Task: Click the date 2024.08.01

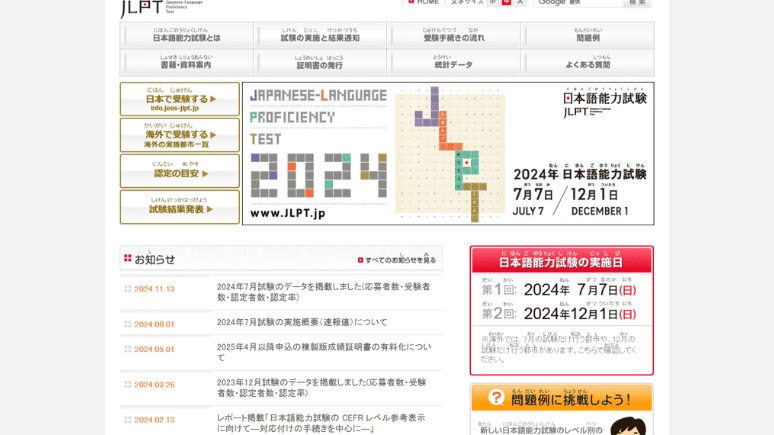Action: click(x=155, y=324)
